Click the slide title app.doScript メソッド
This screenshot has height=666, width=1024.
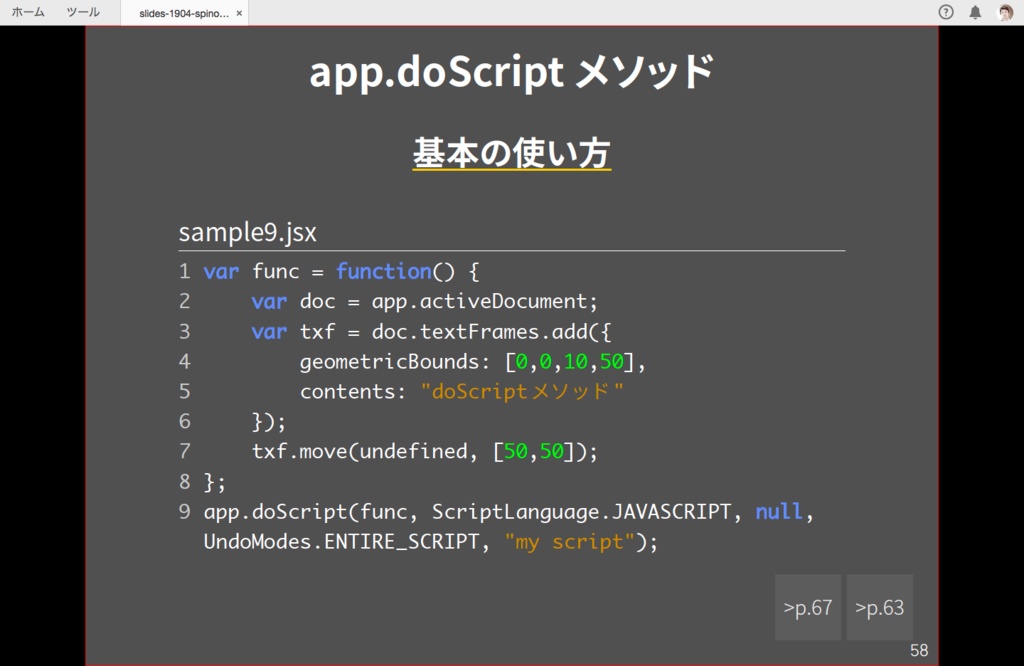pyautogui.click(x=512, y=72)
